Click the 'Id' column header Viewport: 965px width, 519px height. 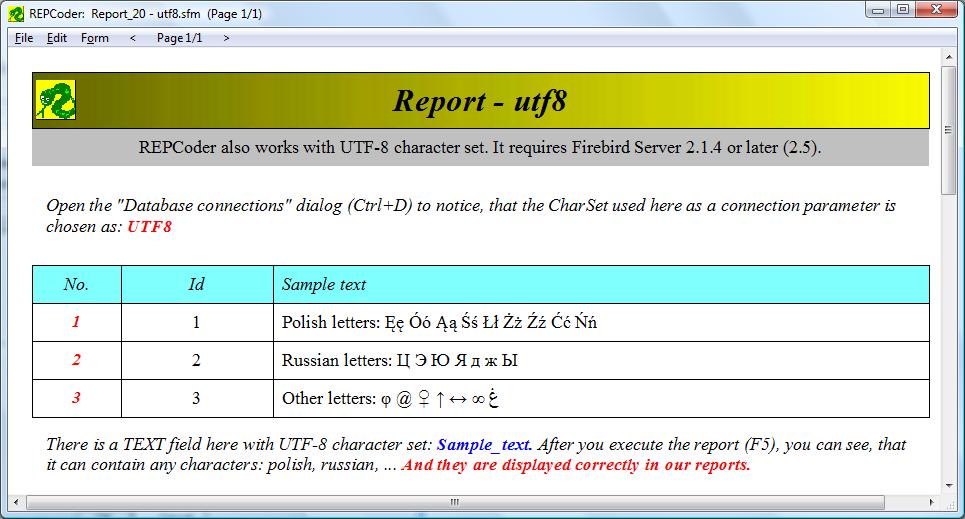(197, 284)
